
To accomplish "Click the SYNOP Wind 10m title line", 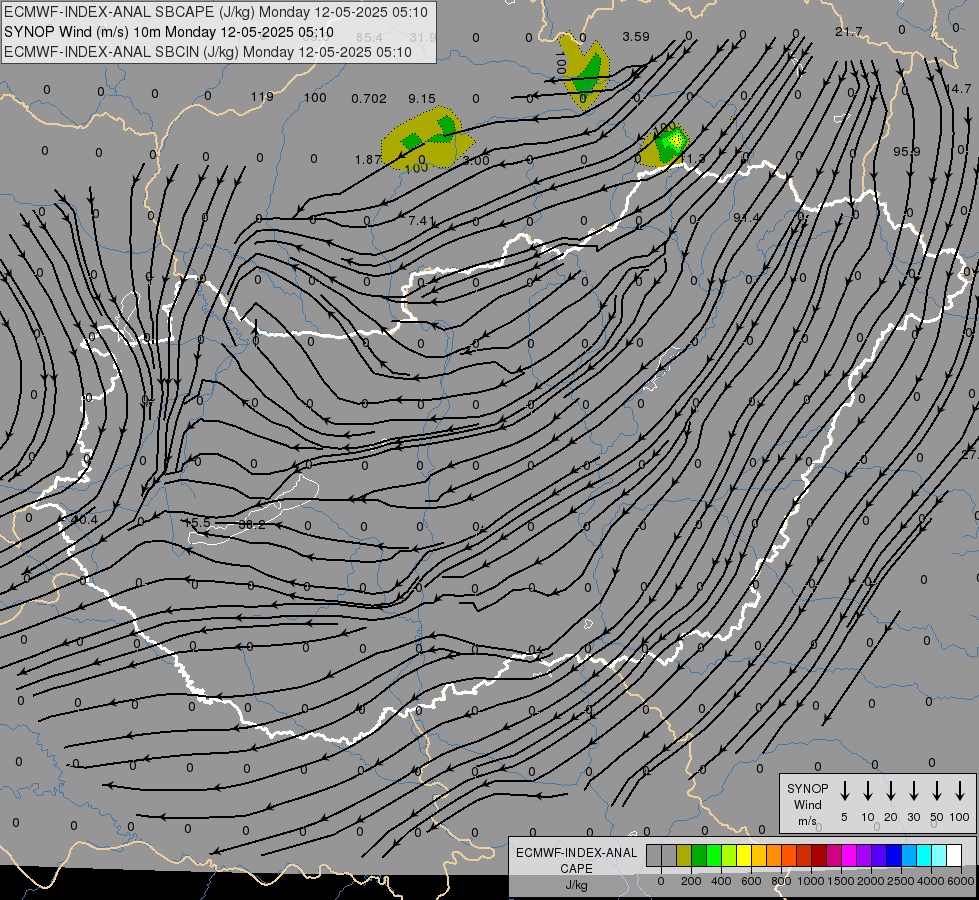I will pos(169,32).
